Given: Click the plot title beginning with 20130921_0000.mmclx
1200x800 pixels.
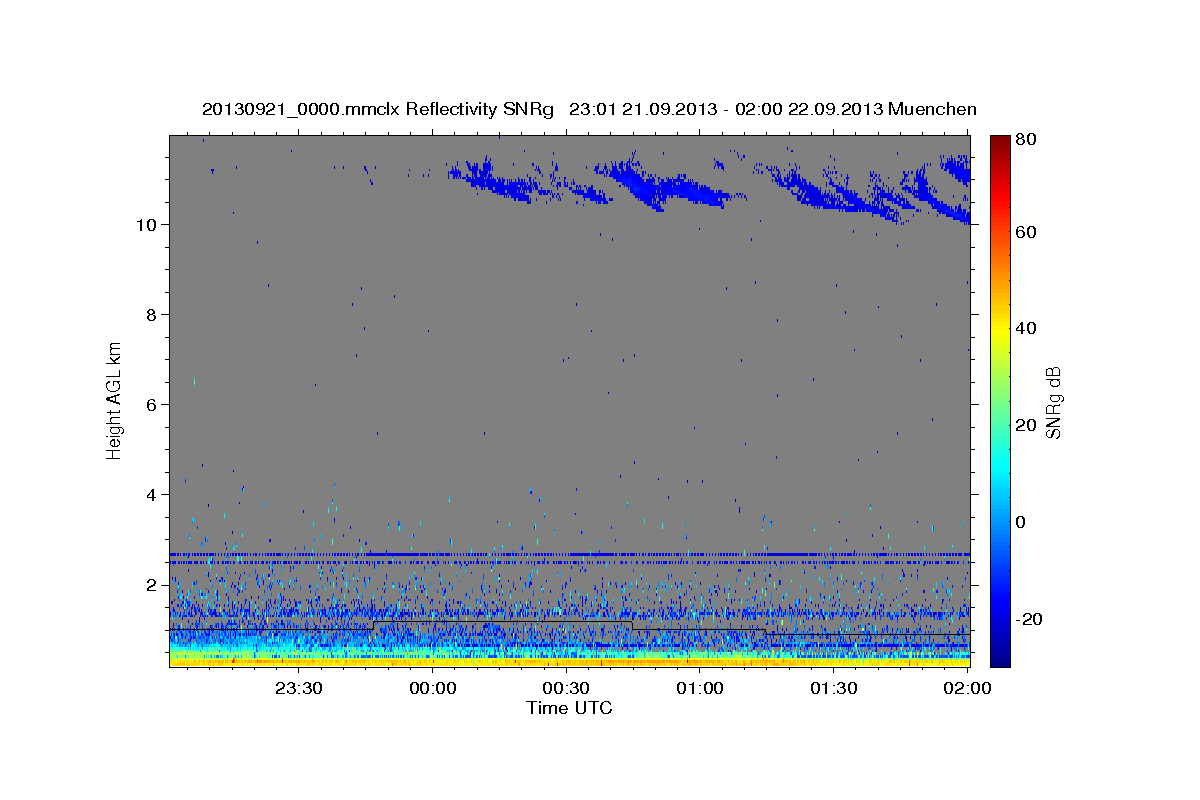Looking at the screenshot, I should click(589, 109).
